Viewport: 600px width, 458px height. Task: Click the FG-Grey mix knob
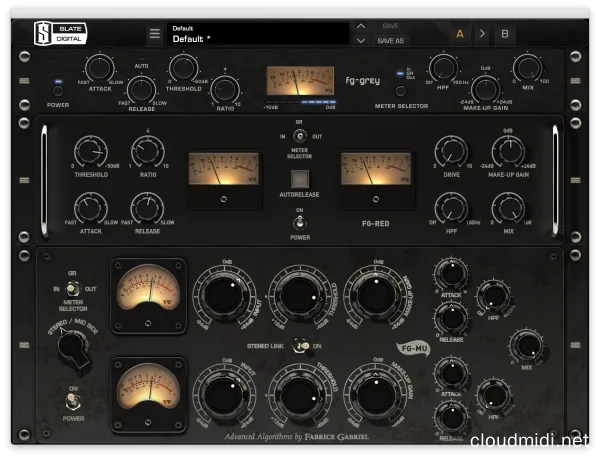[527, 68]
